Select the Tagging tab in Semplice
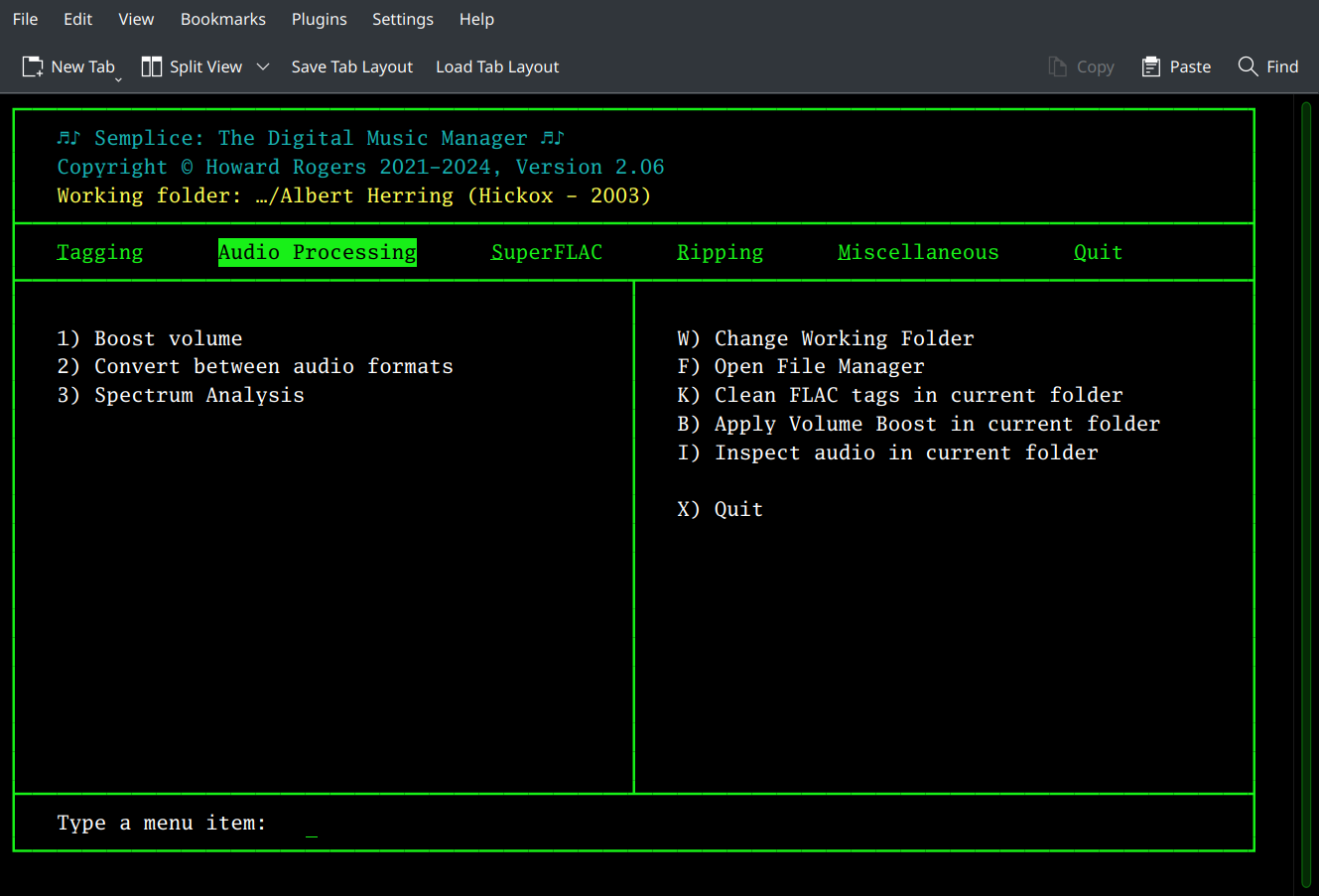The height and width of the screenshot is (896, 1319). tap(100, 252)
